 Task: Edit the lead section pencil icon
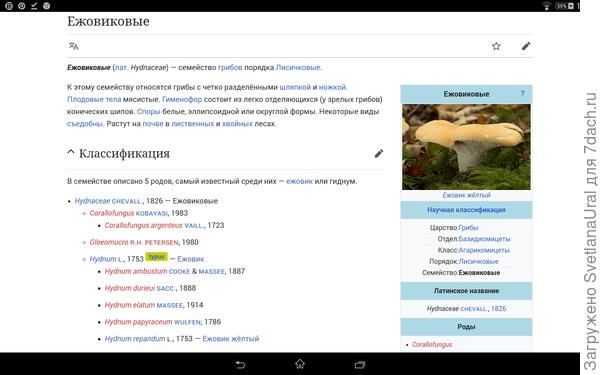[x=526, y=46]
